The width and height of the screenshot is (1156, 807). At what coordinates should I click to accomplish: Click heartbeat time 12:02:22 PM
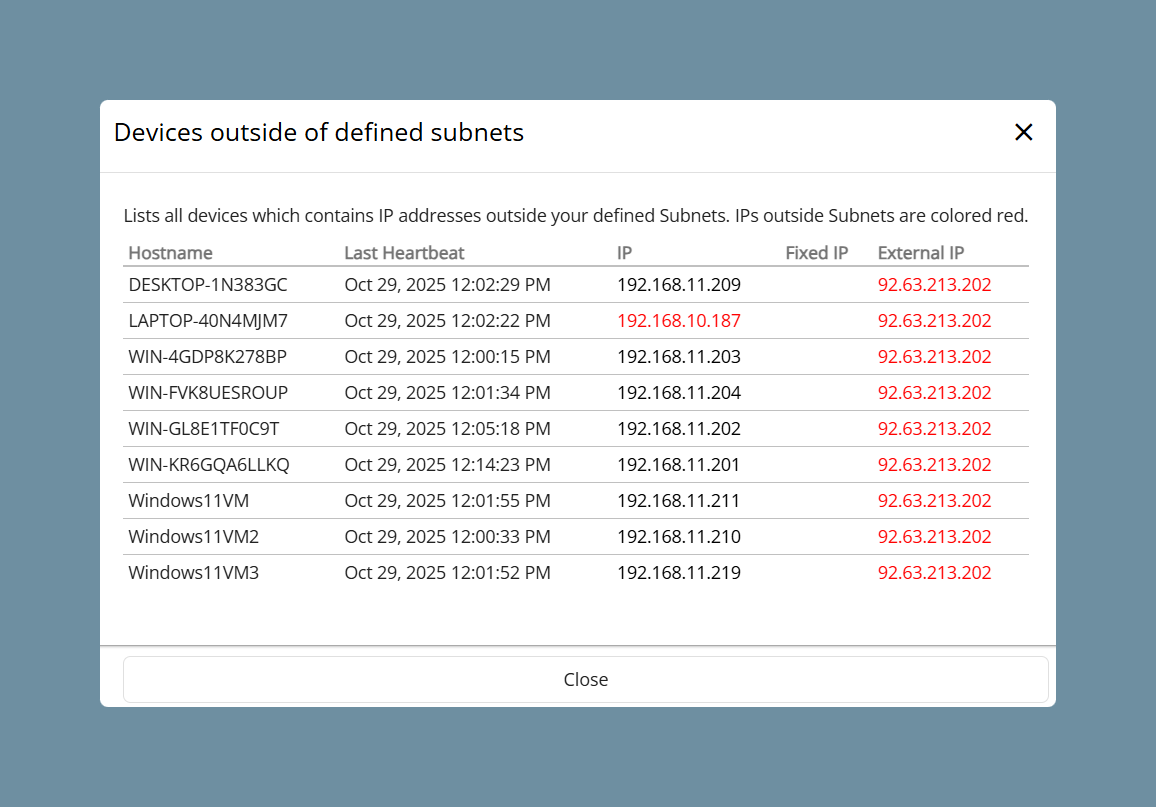[x=499, y=321]
